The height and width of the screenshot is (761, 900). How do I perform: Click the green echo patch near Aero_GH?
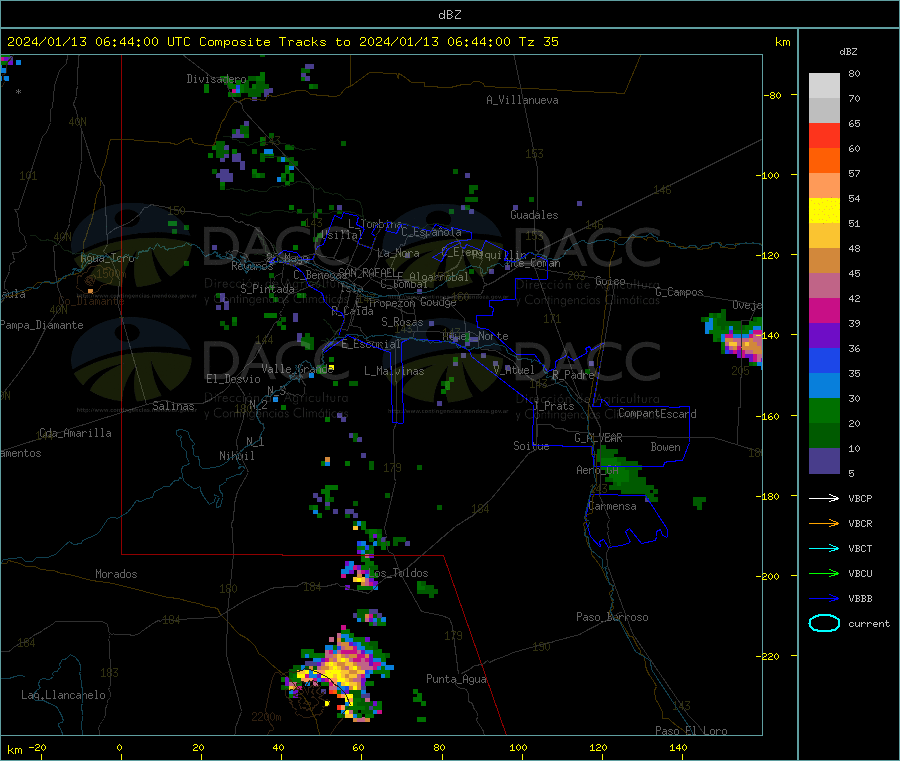627,473
